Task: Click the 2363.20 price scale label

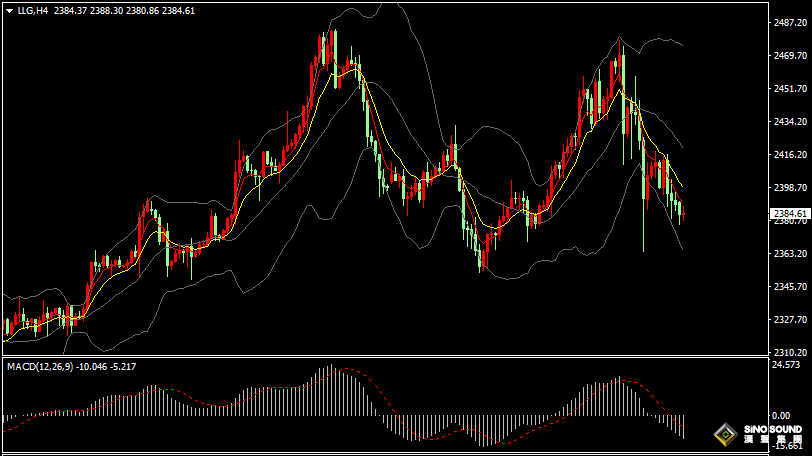Action: coord(790,254)
